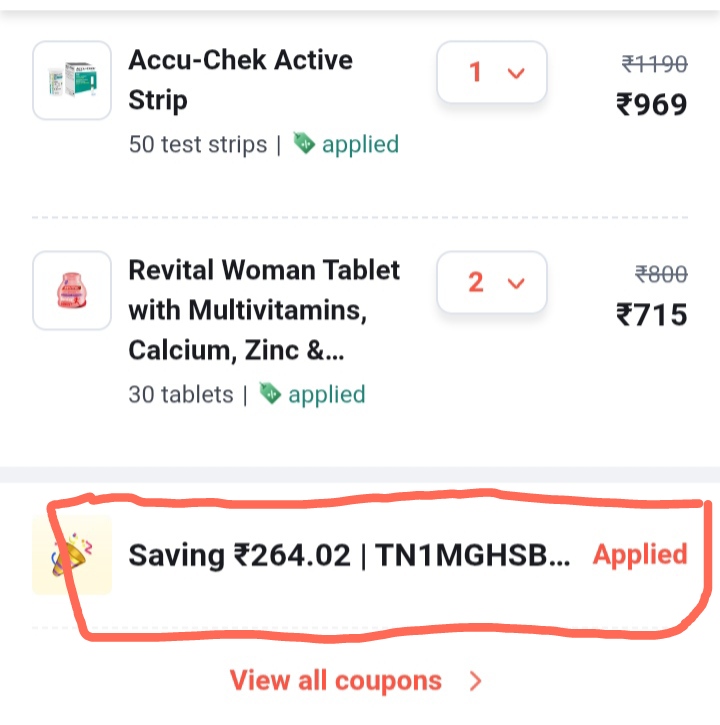Click the Saving ₹264.02 coupon text
Screen dimensions: 720x725
tap(239, 556)
